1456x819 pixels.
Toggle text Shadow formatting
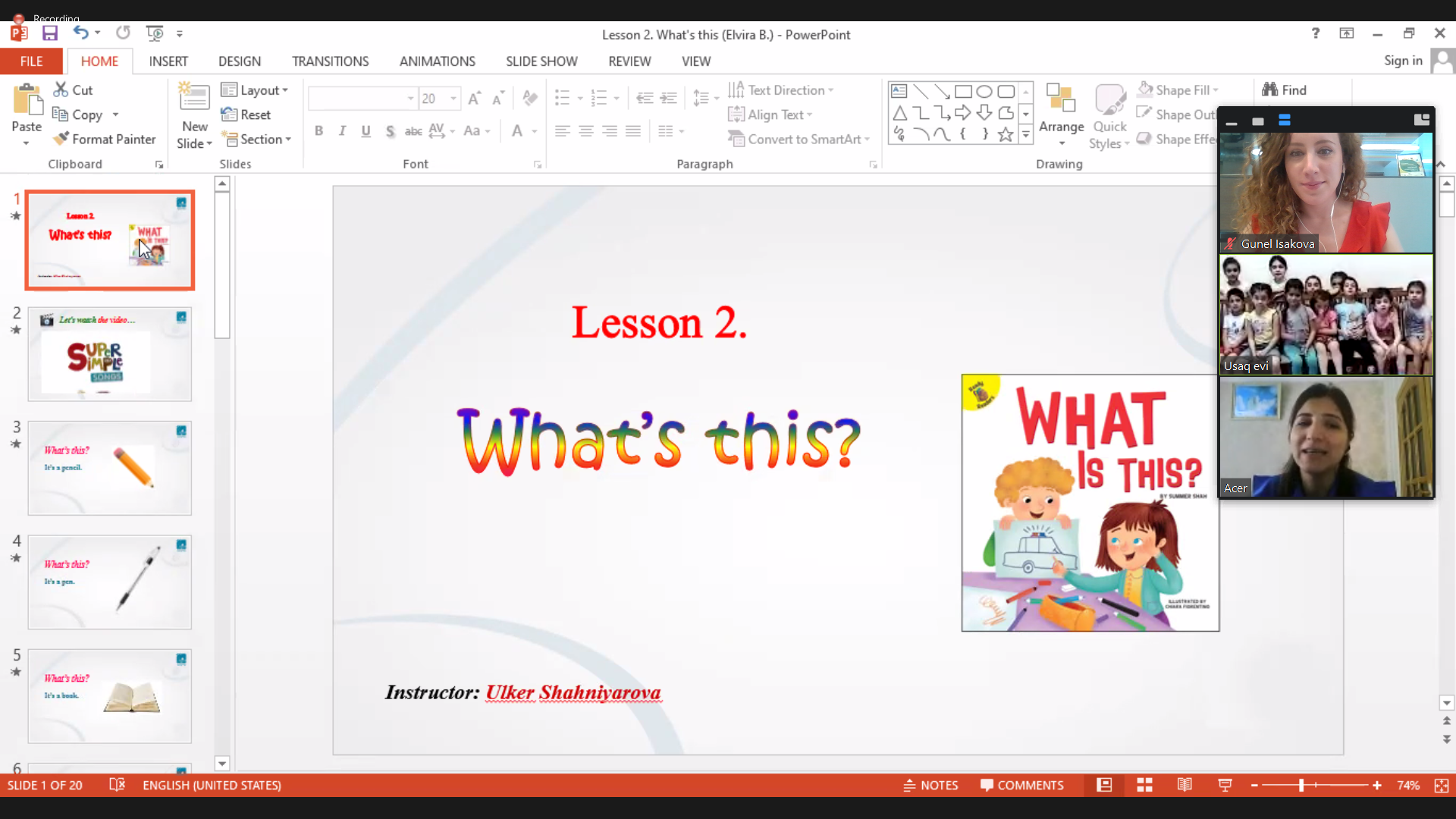pyautogui.click(x=390, y=131)
